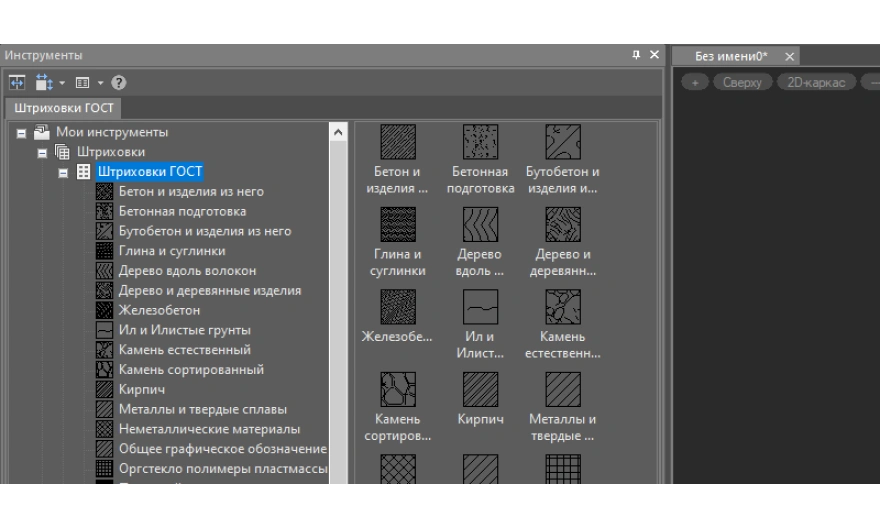
Task: Click the 2D-каркас visual style button
Action: click(x=816, y=83)
